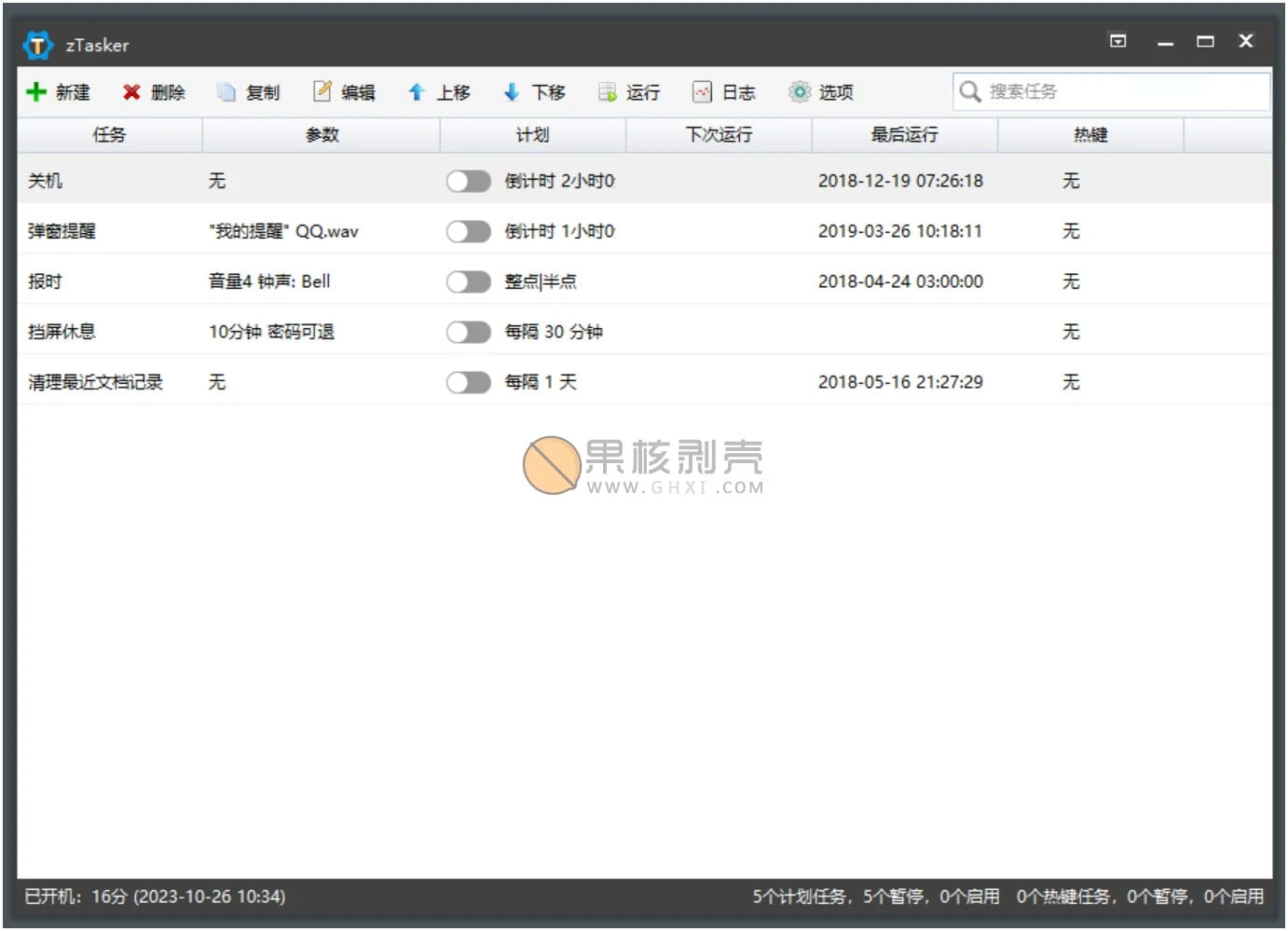The image size is (1288, 931).
Task: Enable the 清理最近文档记录 task toggle
Action: tap(469, 381)
